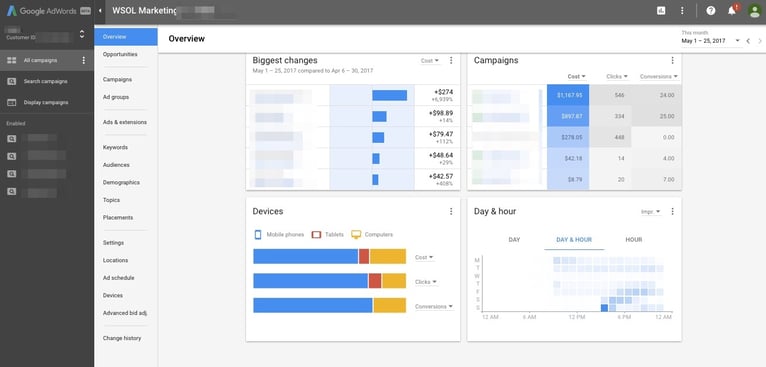The height and width of the screenshot is (367, 766).
Task: Click the All campaigns grid icon
Action: [12, 60]
